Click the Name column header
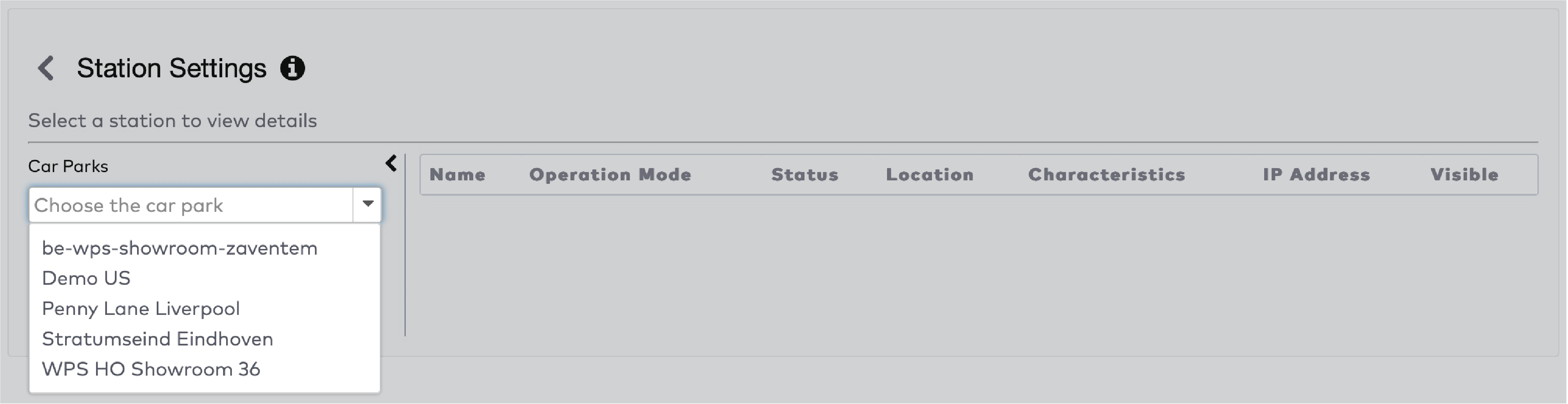 pyautogui.click(x=458, y=175)
